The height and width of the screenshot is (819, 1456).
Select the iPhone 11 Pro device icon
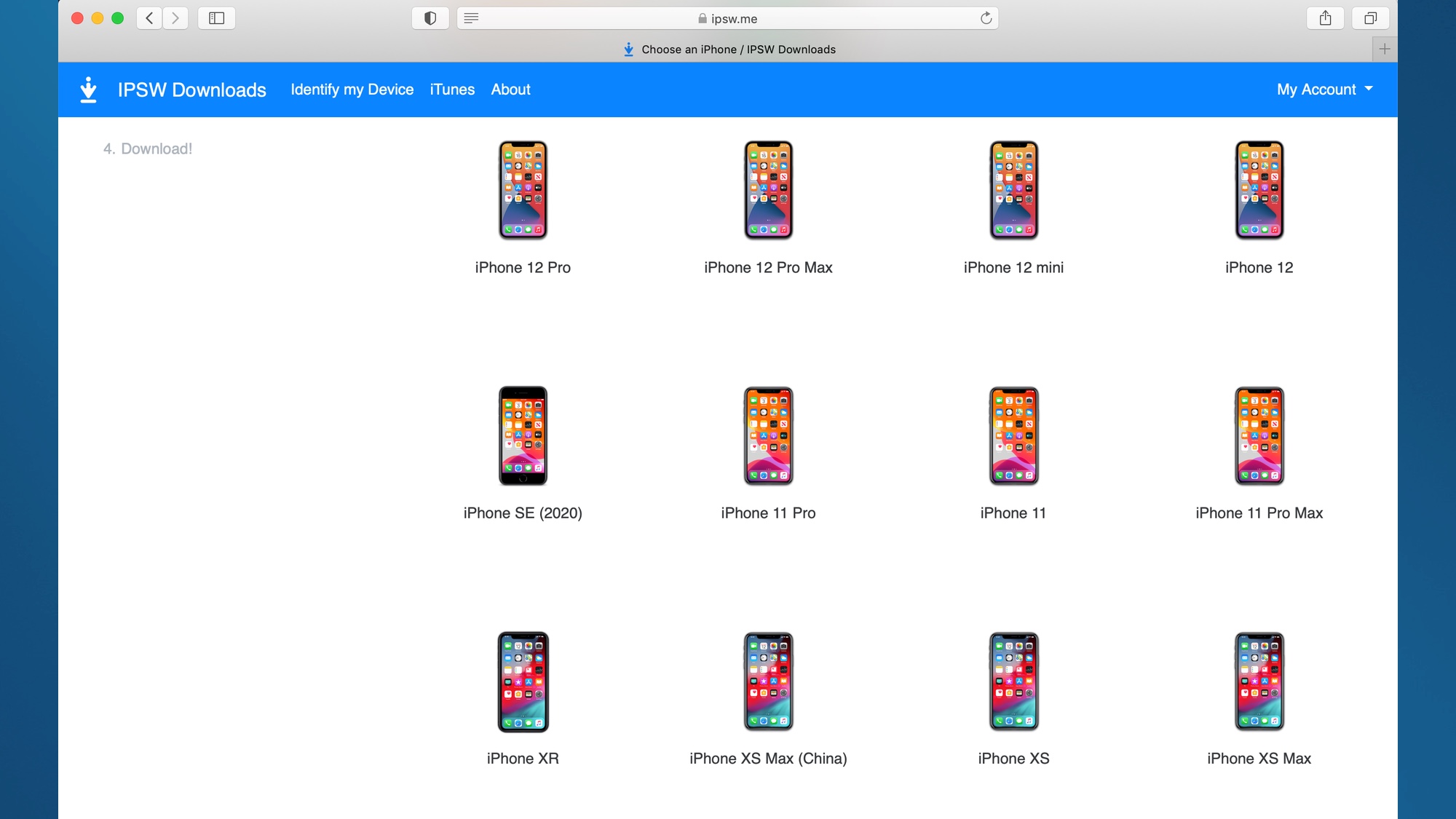(x=768, y=435)
